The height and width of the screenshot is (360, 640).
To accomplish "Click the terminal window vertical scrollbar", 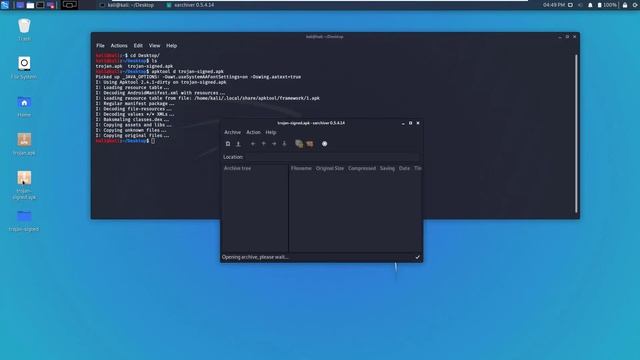I will (x=576, y=133).
